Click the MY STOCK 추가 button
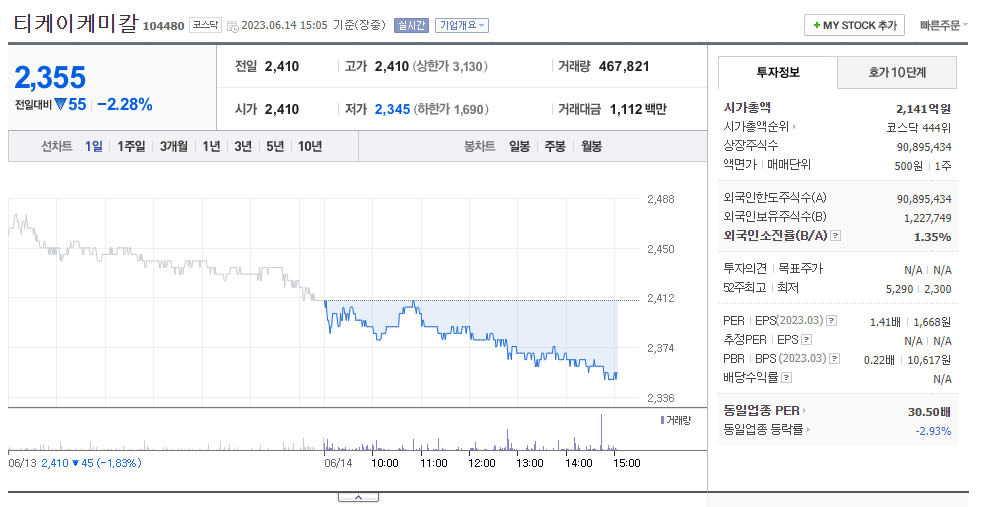The width and height of the screenshot is (981, 507). (855, 26)
